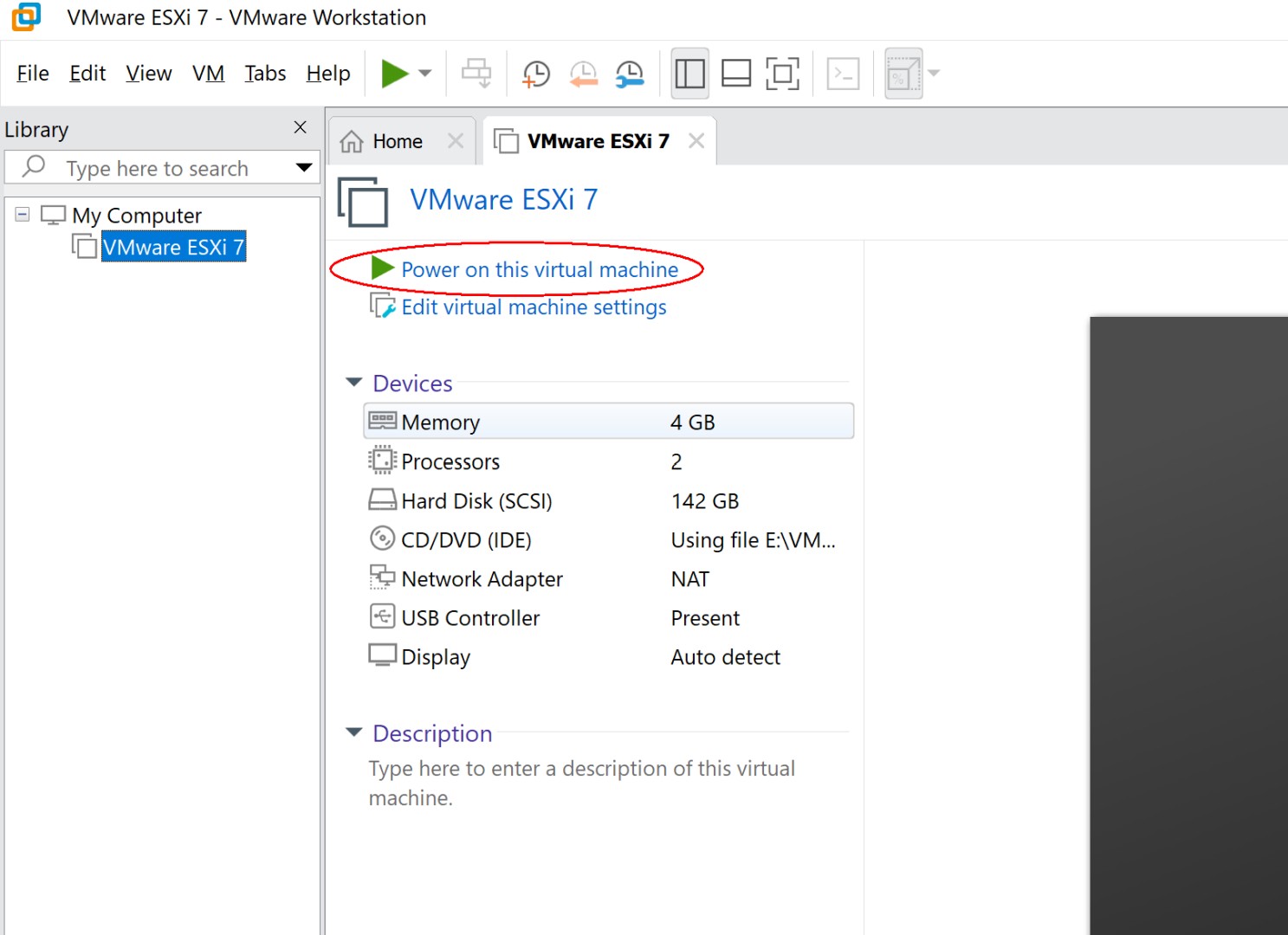Enter full screen mode icon
The height and width of the screenshot is (935, 1288).
(782, 74)
